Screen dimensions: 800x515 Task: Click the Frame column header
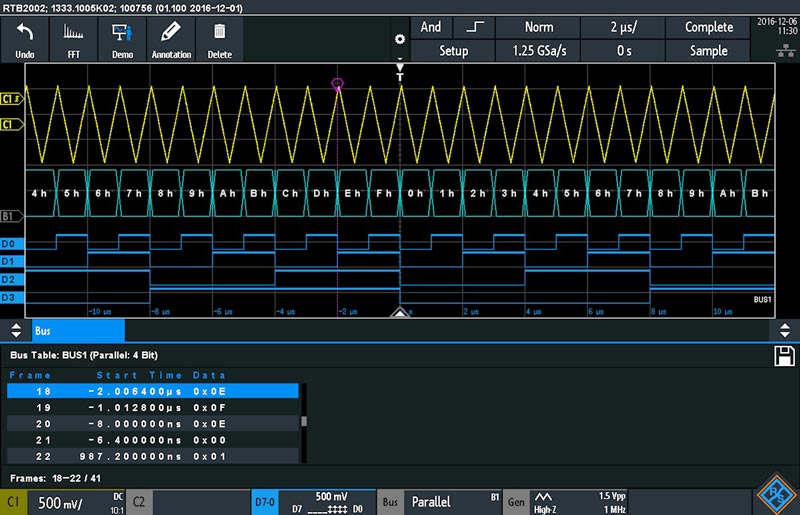pyautogui.click(x=30, y=375)
